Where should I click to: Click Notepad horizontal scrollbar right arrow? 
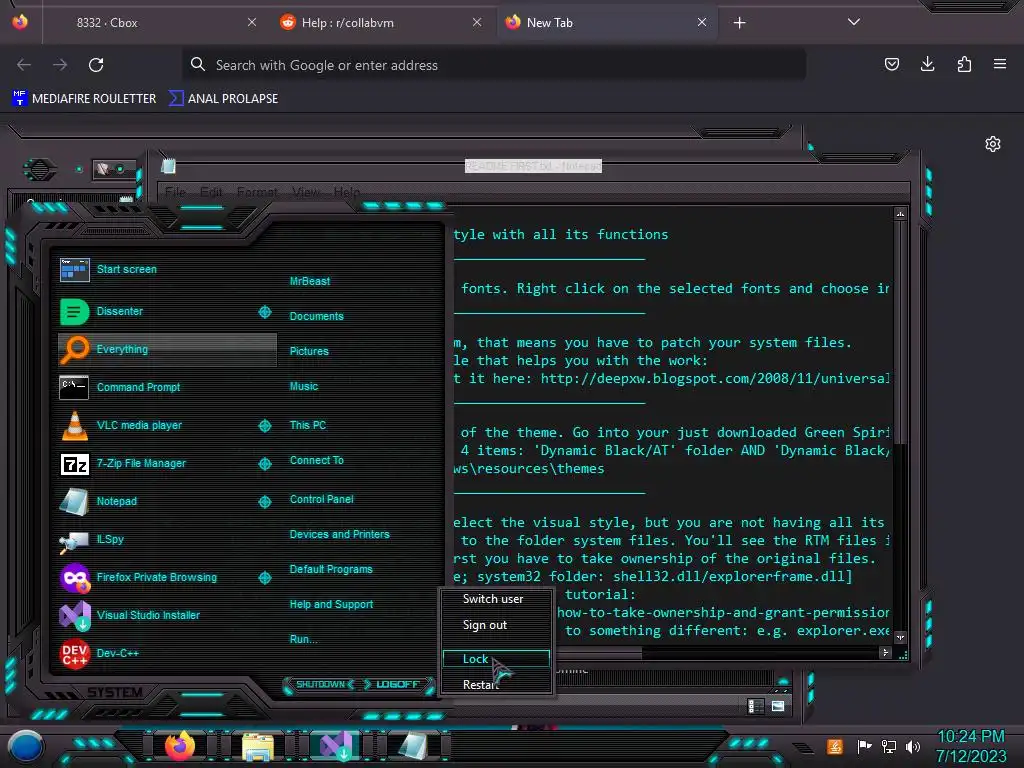pyautogui.click(x=886, y=652)
